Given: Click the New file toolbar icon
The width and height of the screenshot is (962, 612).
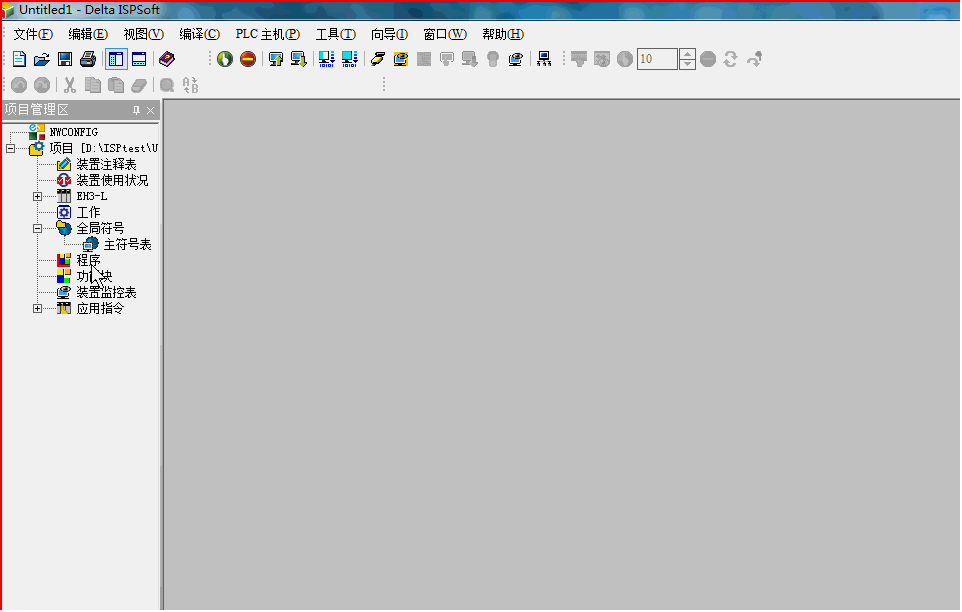Looking at the screenshot, I should tap(19, 59).
